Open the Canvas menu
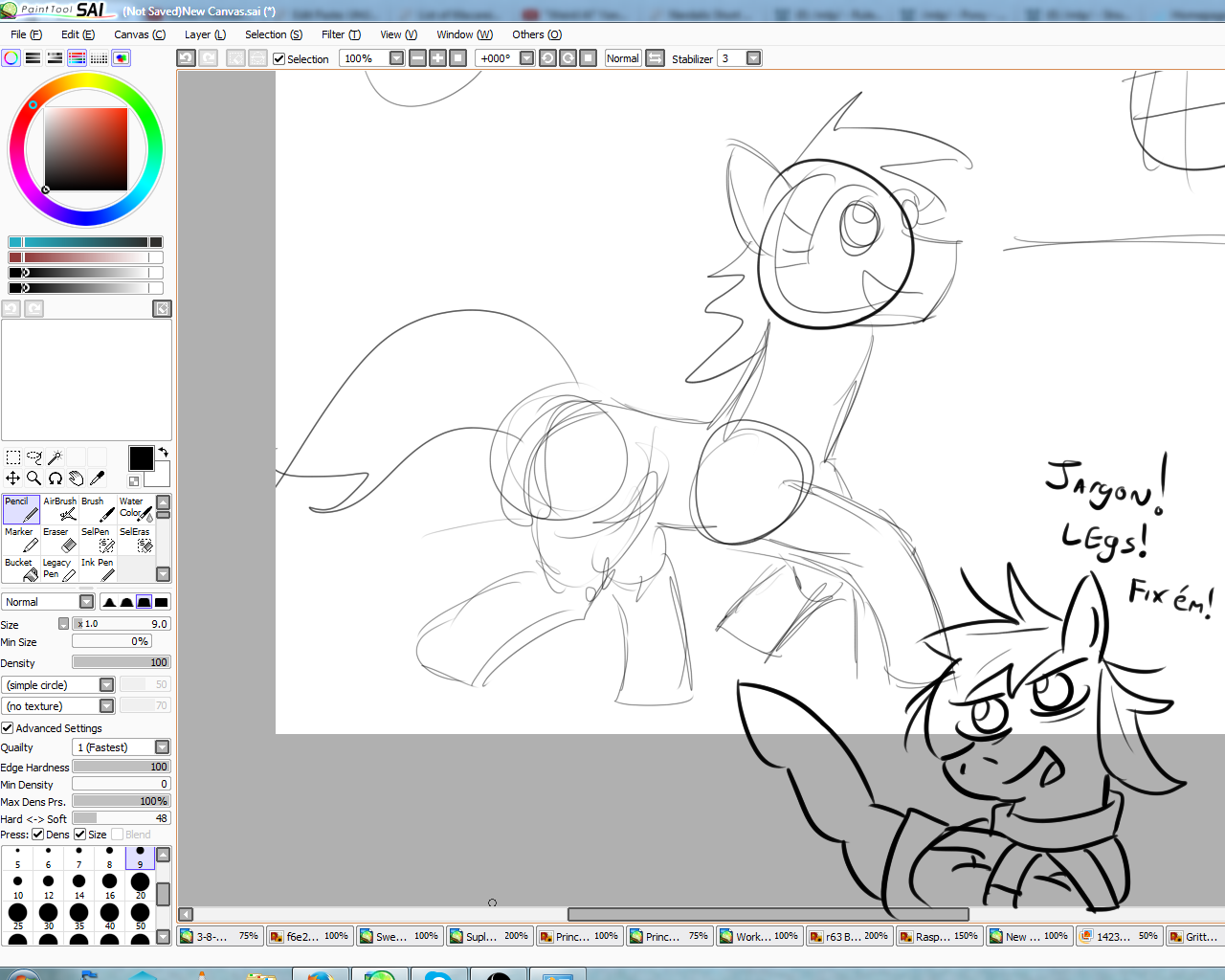The image size is (1225, 980). 140,34
